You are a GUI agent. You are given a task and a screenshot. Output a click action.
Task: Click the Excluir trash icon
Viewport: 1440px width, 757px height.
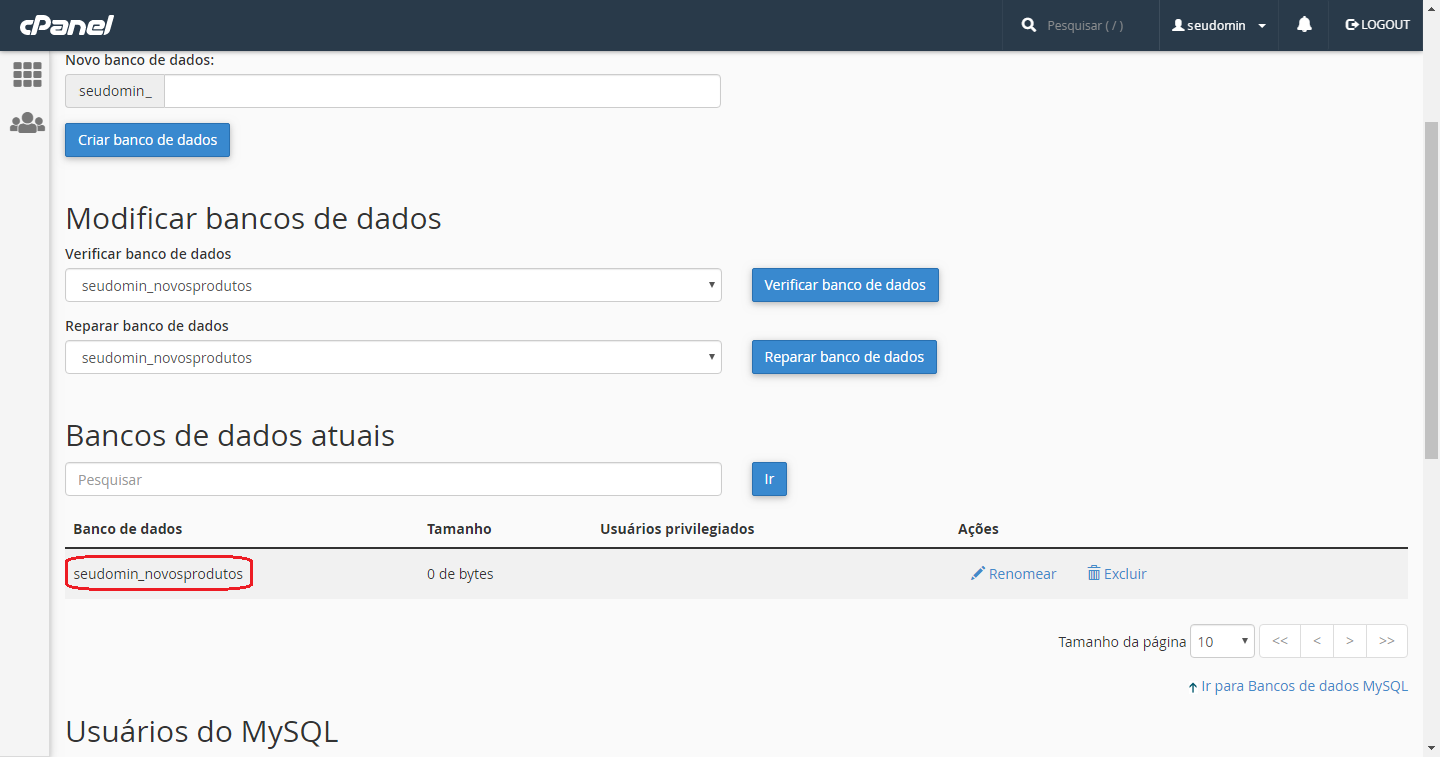(x=1094, y=573)
